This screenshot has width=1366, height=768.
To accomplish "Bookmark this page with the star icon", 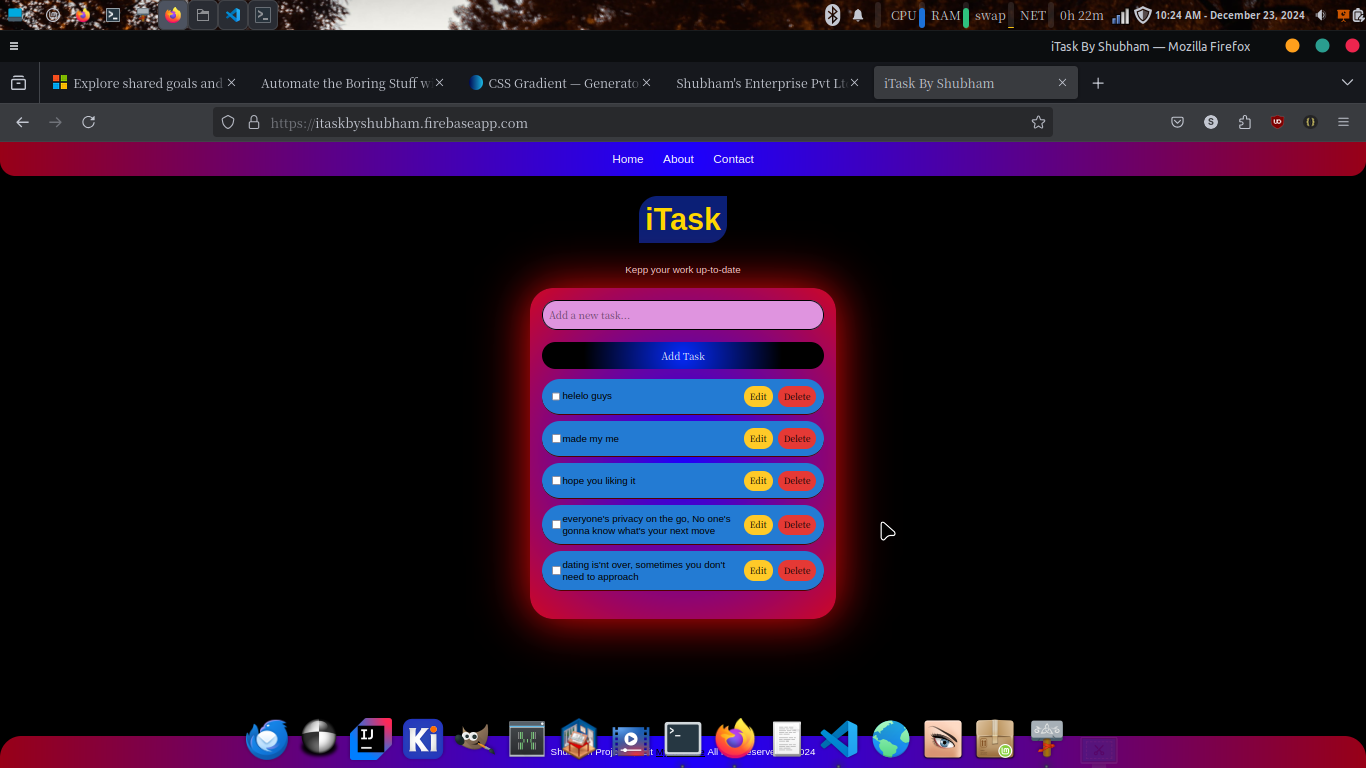I will pyautogui.click(x=1038, y=122).
